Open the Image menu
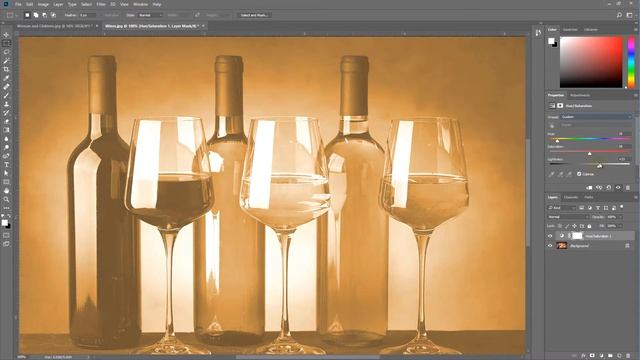Viewport: 640px width, 360px height. [x=43, y=4]
